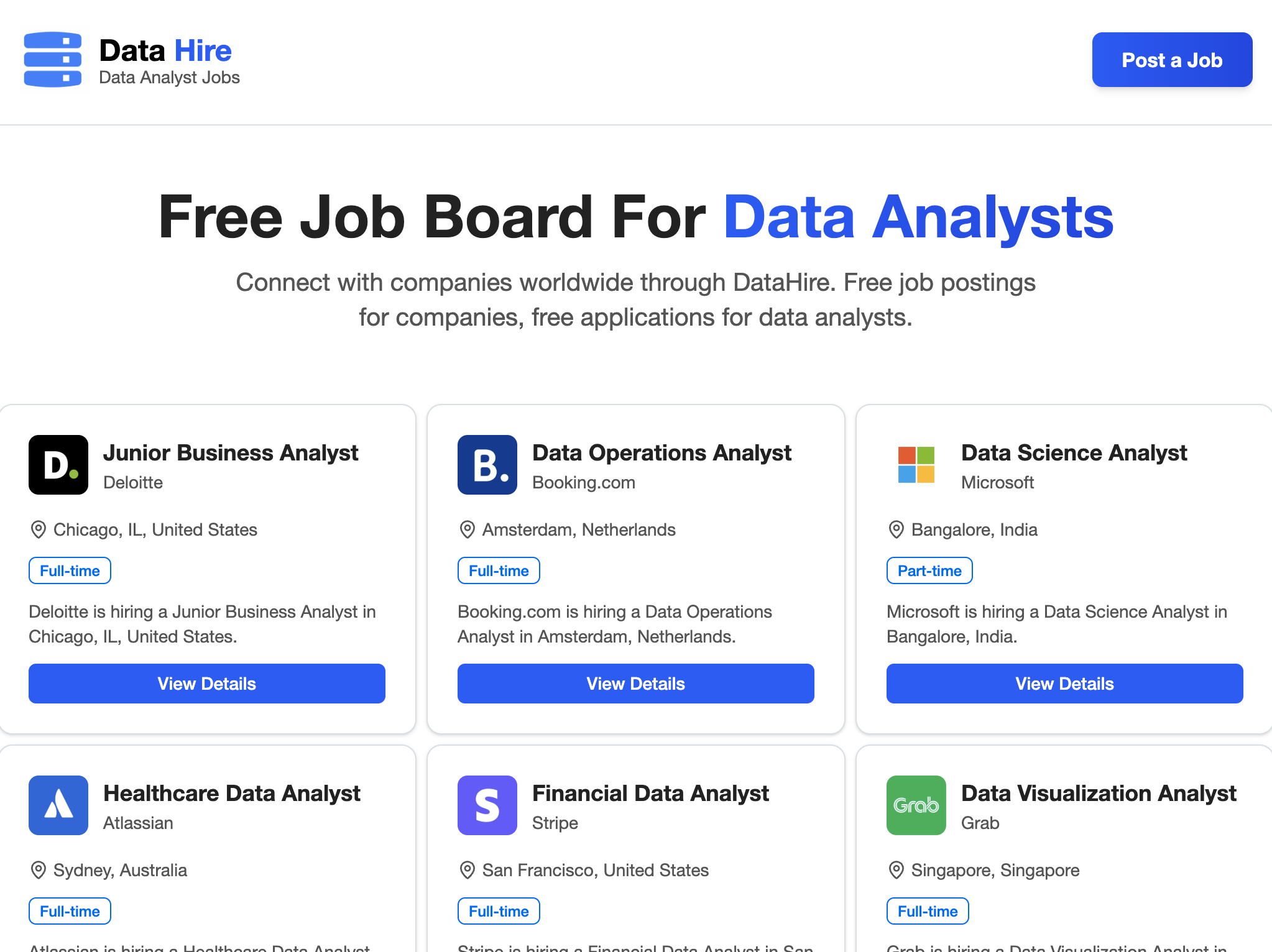This screenshot has height=952, width=1272.
Task: Click the Data Hire database logo
Action: point(53,59)
